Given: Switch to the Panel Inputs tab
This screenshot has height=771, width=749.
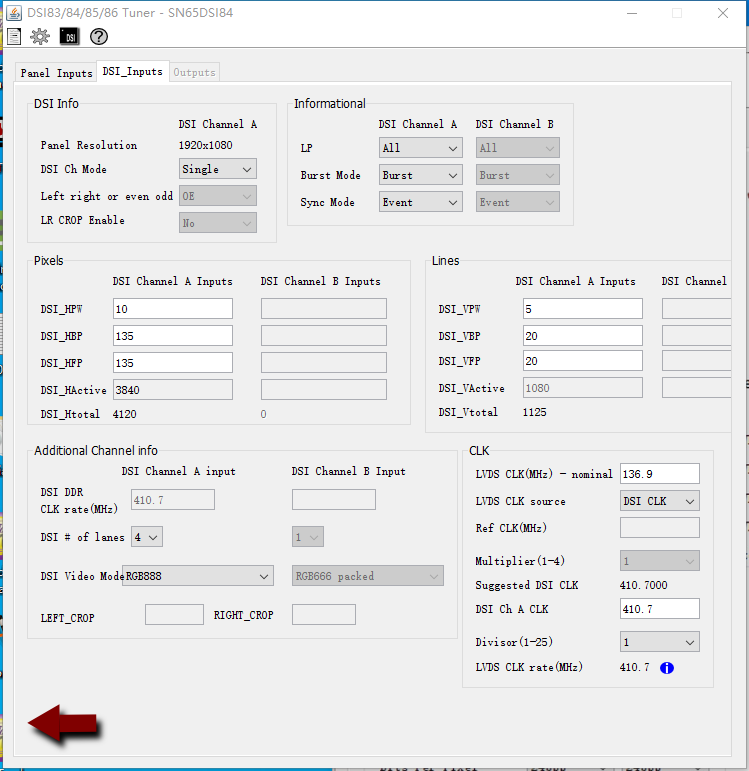Looking at the screenshot, I should coord(56,73).
